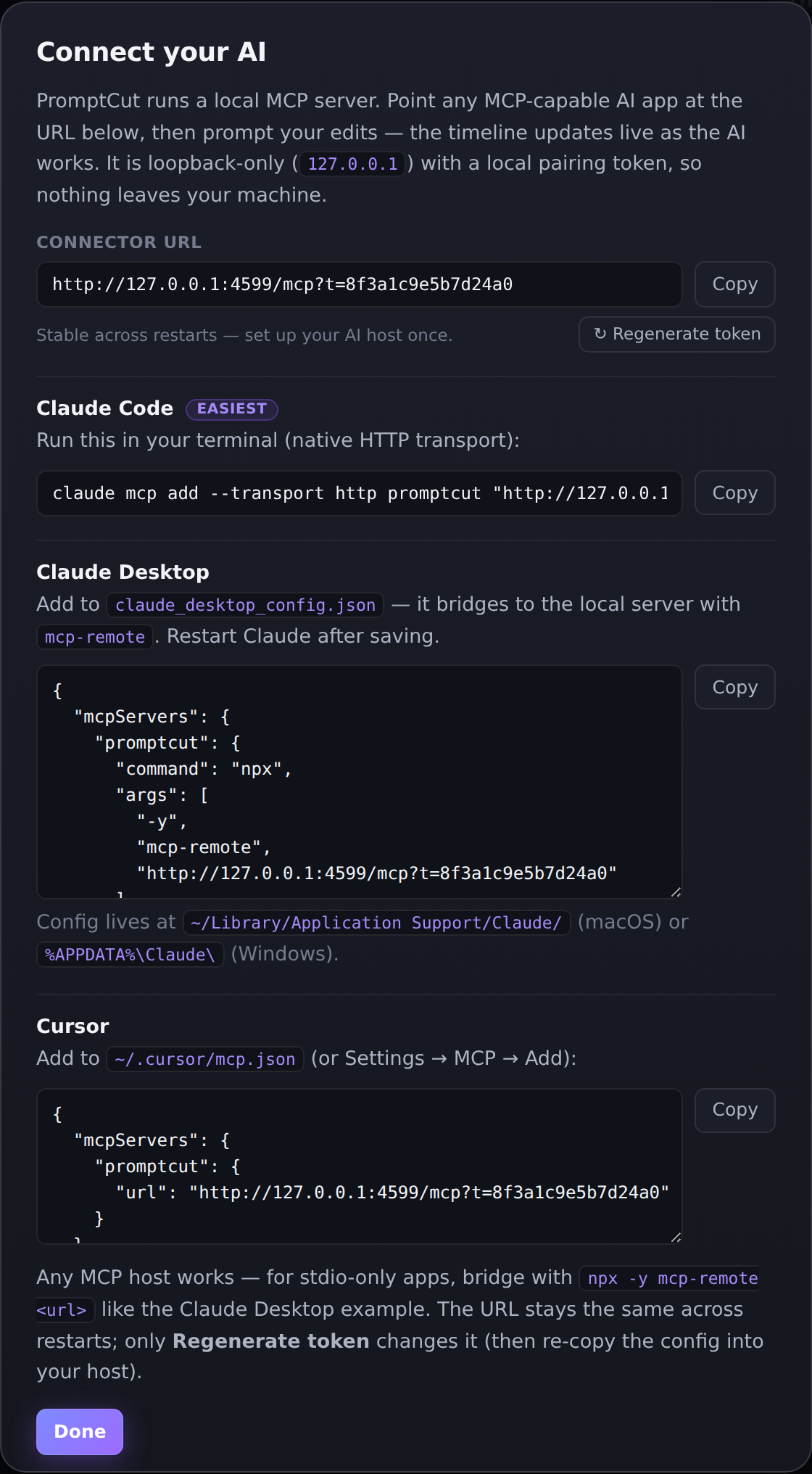Click the bold 'Regenerate token' text in the footer note

(x=270, y=1341)
